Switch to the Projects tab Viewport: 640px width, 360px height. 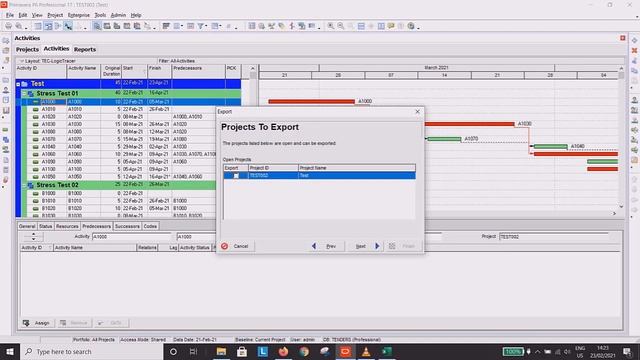point(27,49)
